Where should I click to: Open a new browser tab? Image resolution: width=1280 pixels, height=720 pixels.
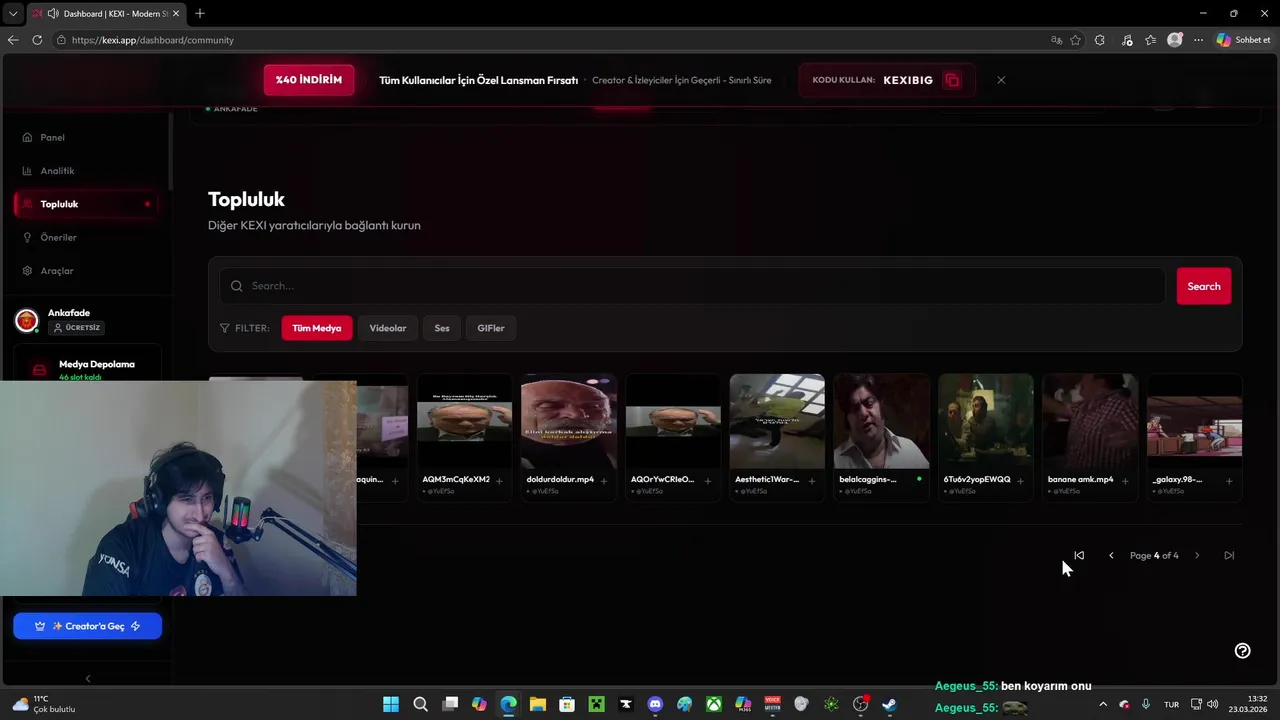200,13
